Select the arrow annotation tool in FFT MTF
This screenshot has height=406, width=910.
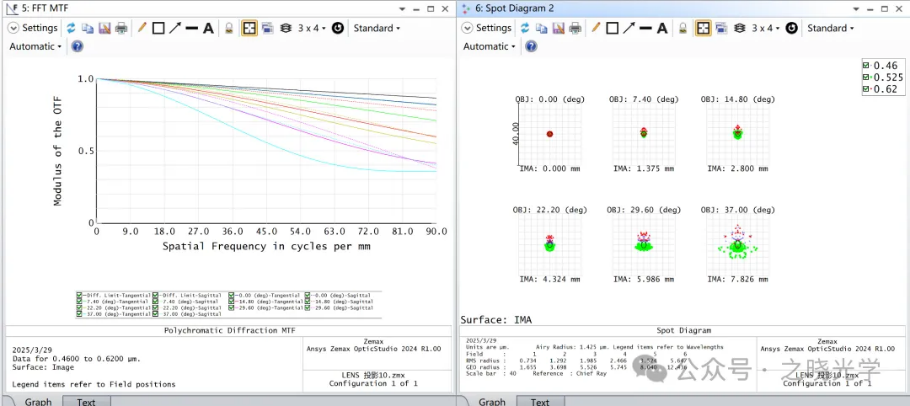click(175, 28)
